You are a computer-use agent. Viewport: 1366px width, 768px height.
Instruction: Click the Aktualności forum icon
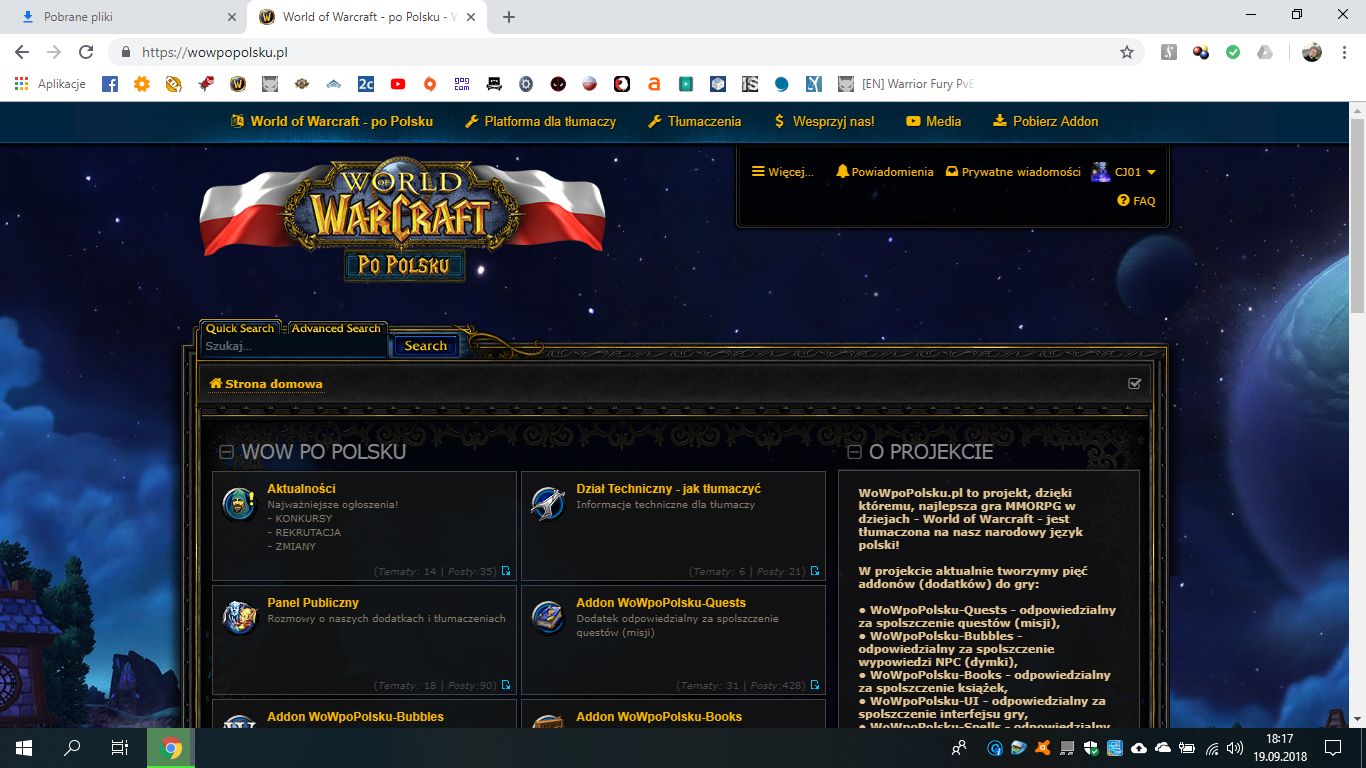pos(239,504)
